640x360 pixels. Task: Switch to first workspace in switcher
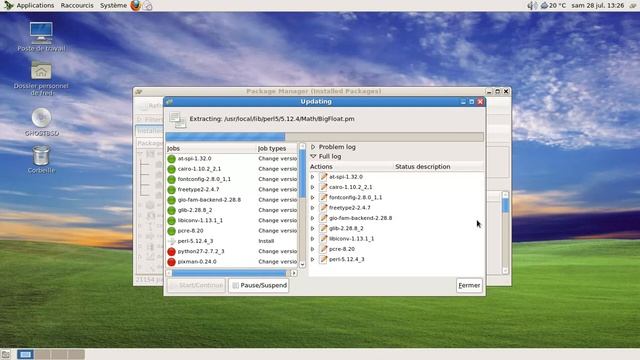point(25,354)
